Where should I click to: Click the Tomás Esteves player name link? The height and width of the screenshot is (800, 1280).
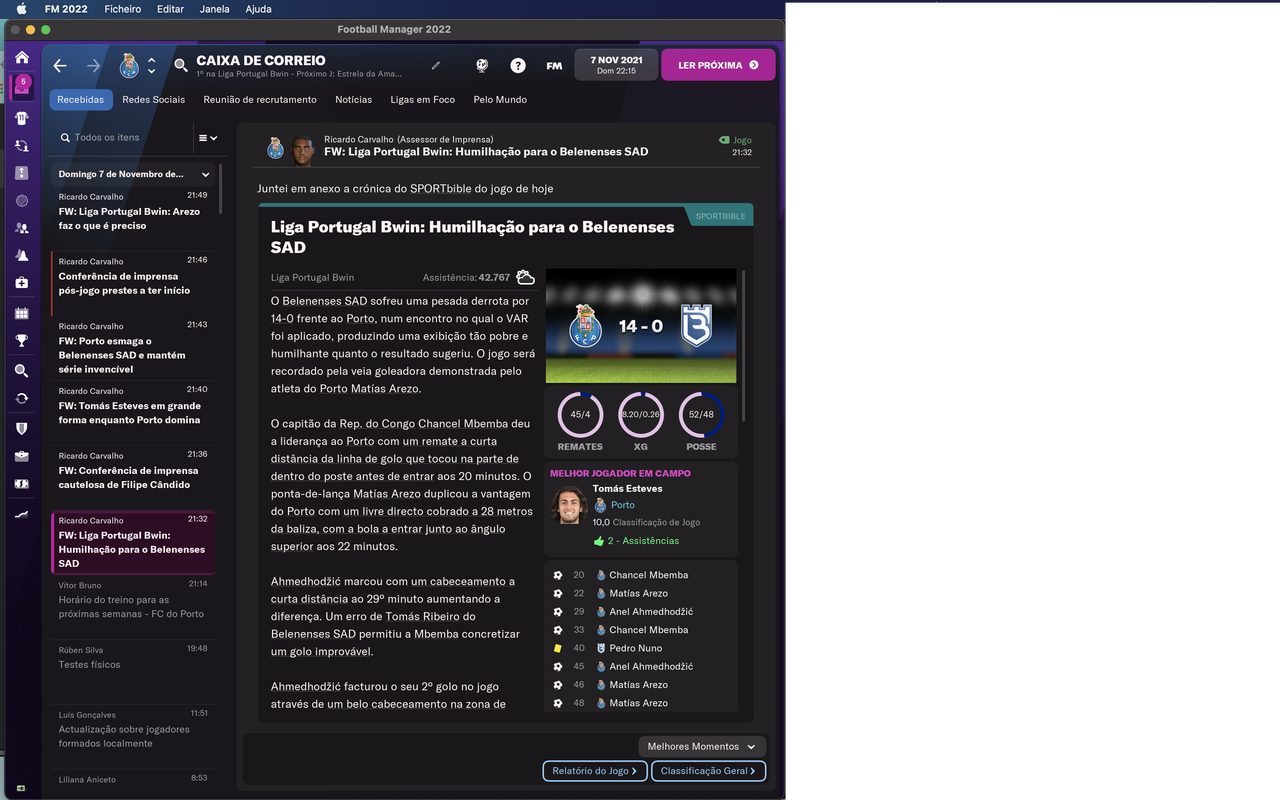[627, 489]
